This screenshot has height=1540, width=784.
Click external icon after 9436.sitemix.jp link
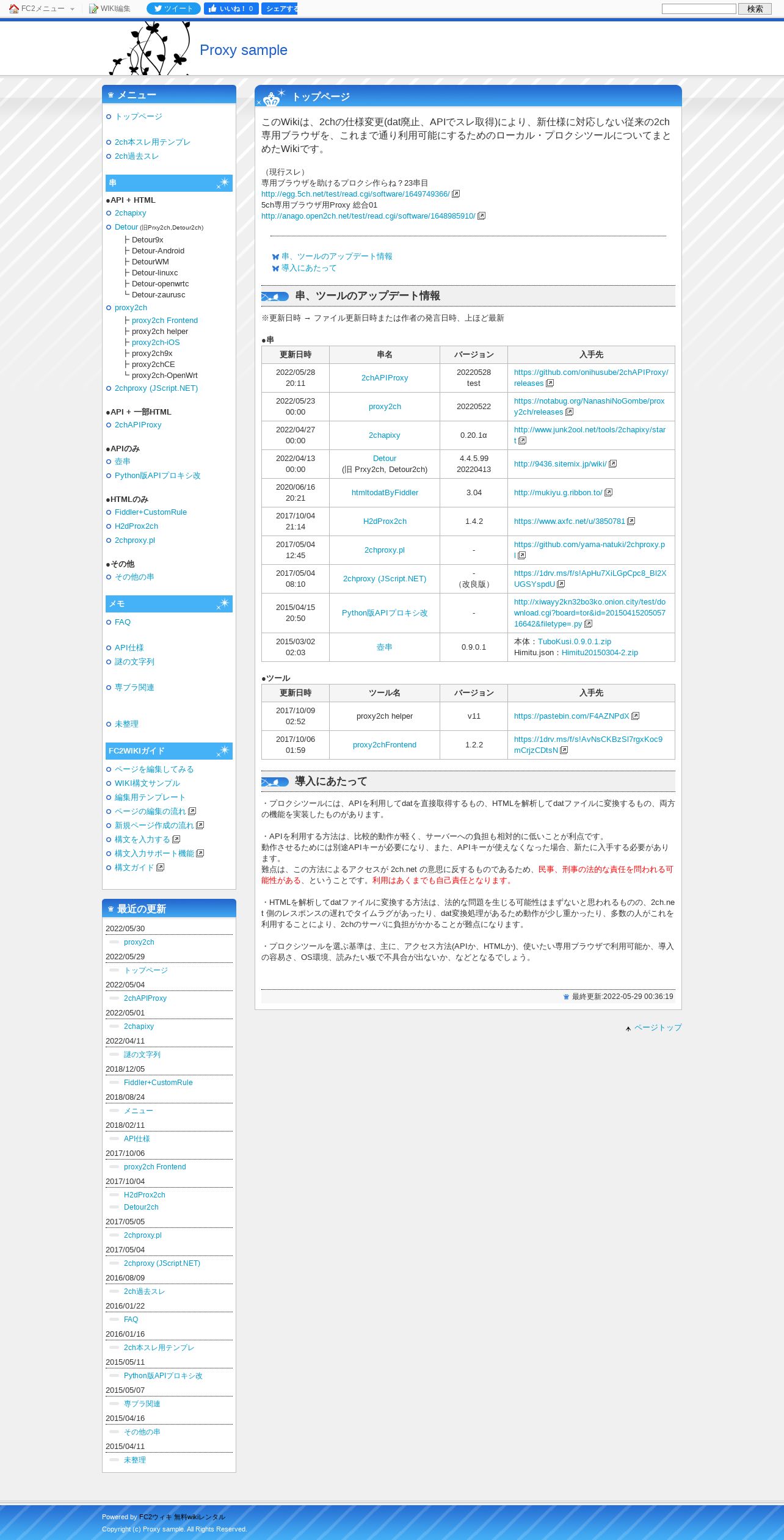pos(613,464)
